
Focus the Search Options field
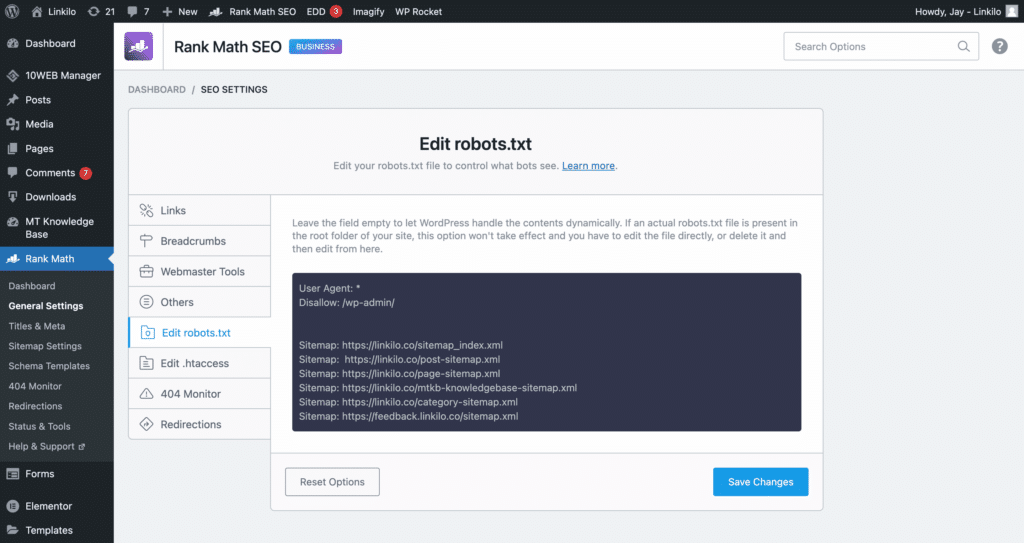pos(881,46)
